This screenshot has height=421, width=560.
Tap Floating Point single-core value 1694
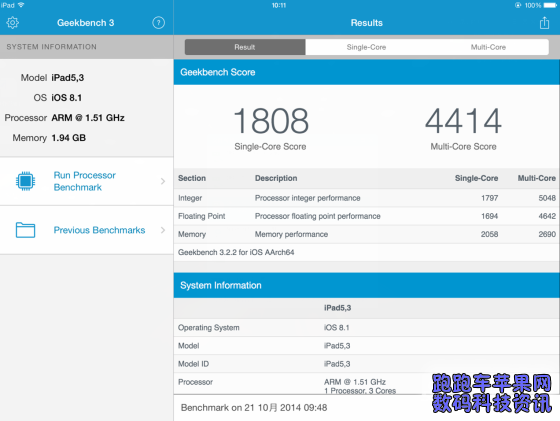[489, 216]
